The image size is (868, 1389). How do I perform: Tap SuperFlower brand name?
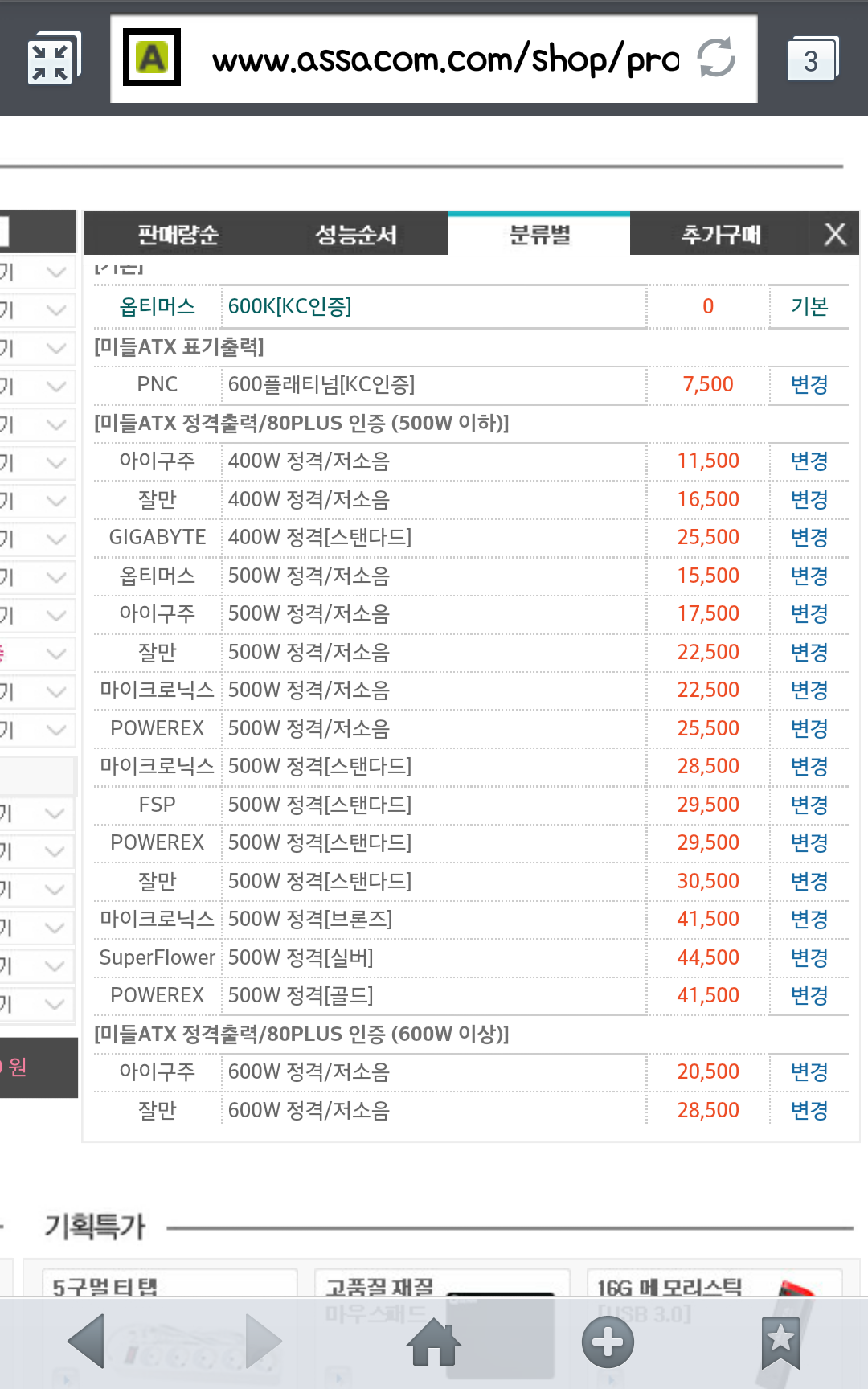click(158, 957)
